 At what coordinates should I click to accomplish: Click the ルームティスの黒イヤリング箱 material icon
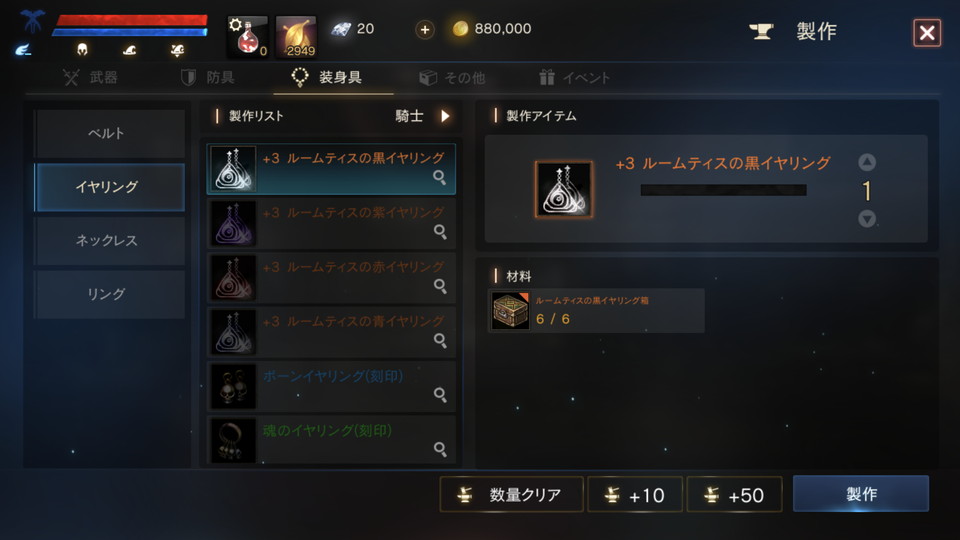click(511, 311)
